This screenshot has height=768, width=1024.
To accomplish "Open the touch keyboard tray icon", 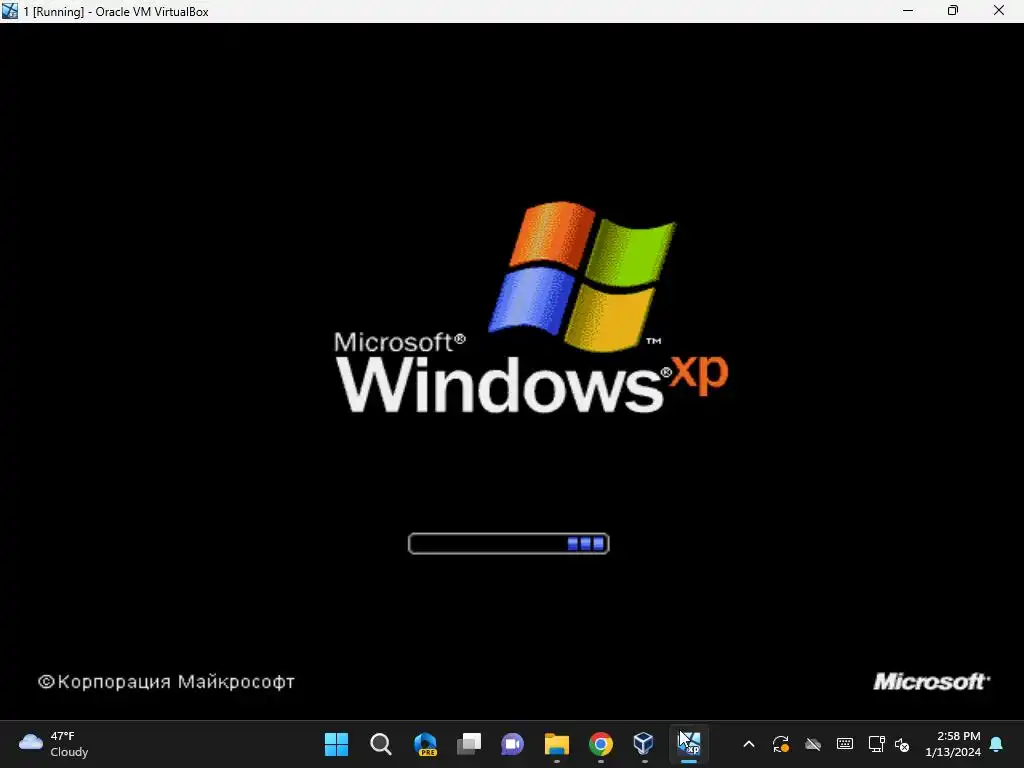I will (x=844, y=744).
